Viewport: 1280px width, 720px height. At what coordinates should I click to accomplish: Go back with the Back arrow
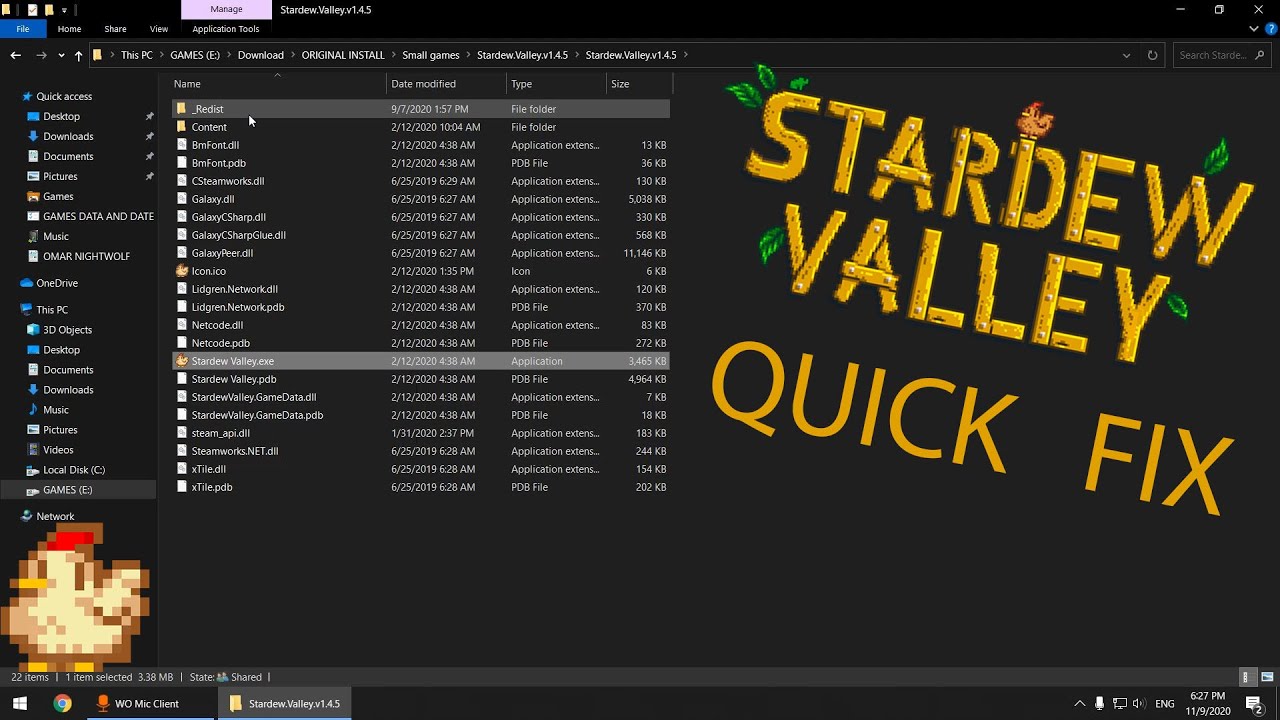(x=15, y=55)
